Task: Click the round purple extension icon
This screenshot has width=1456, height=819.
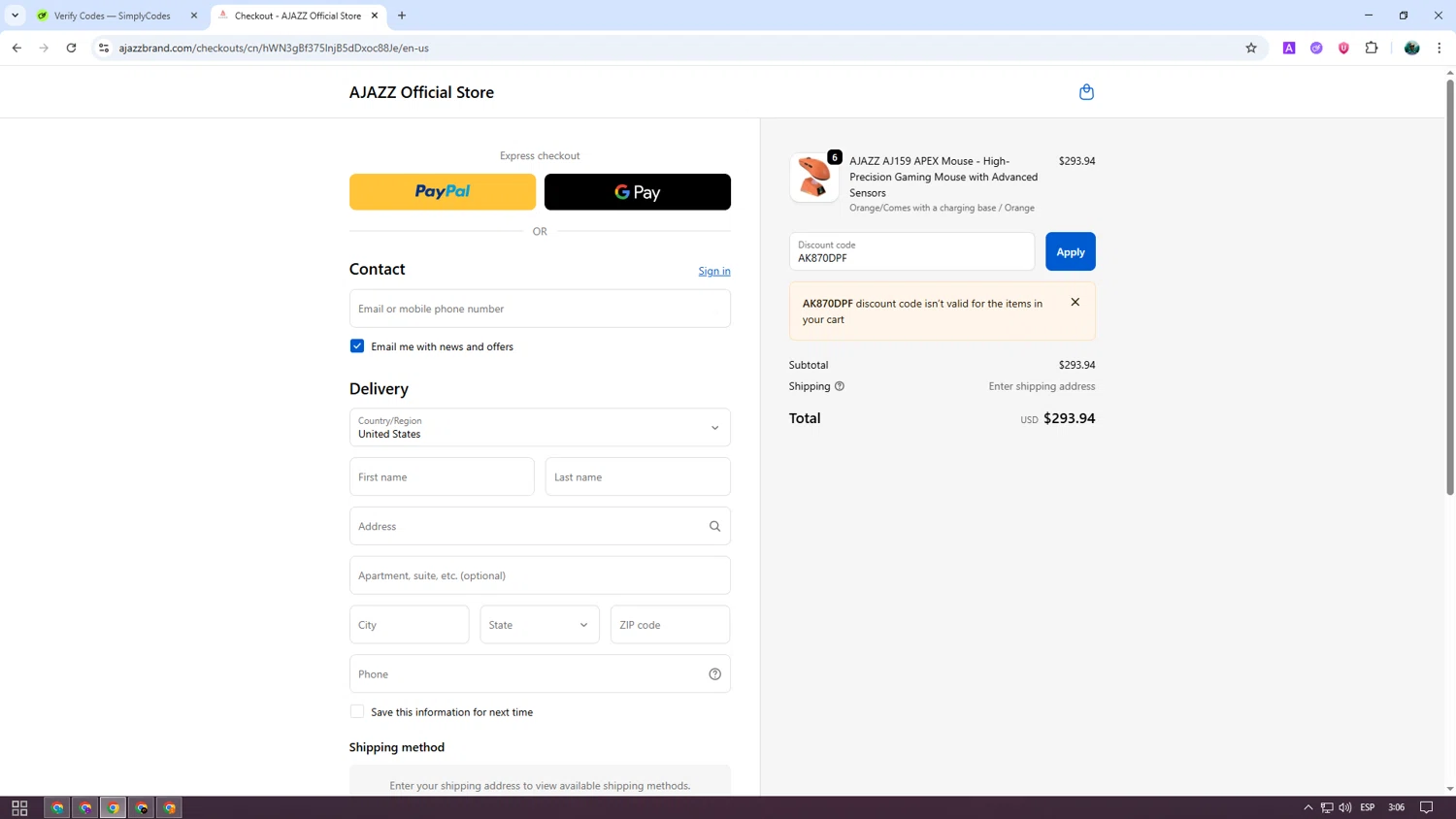Action: (1316, 48)
